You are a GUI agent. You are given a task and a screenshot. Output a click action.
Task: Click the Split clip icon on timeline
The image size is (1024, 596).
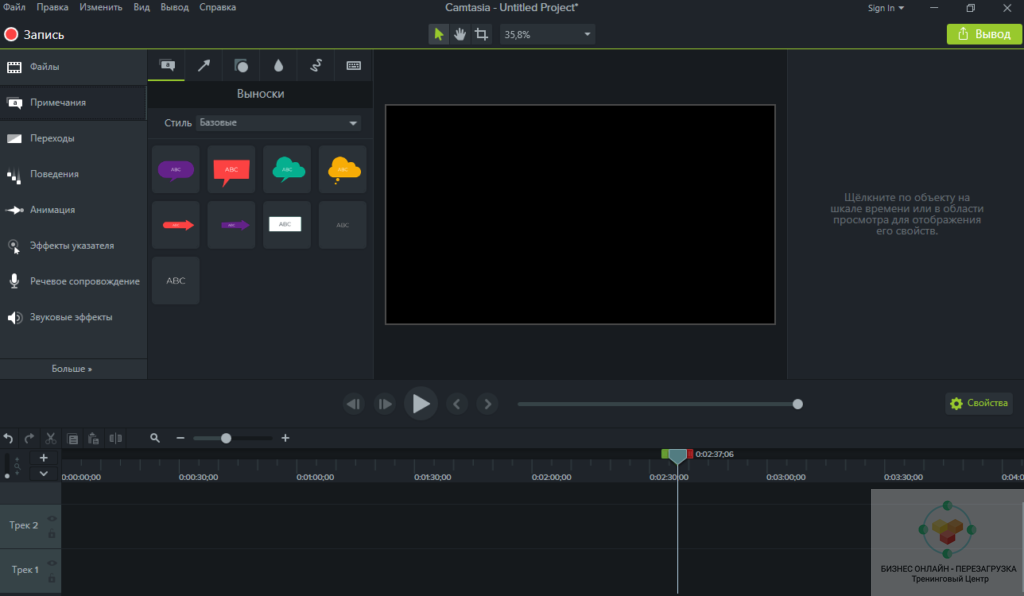point(116,438)
